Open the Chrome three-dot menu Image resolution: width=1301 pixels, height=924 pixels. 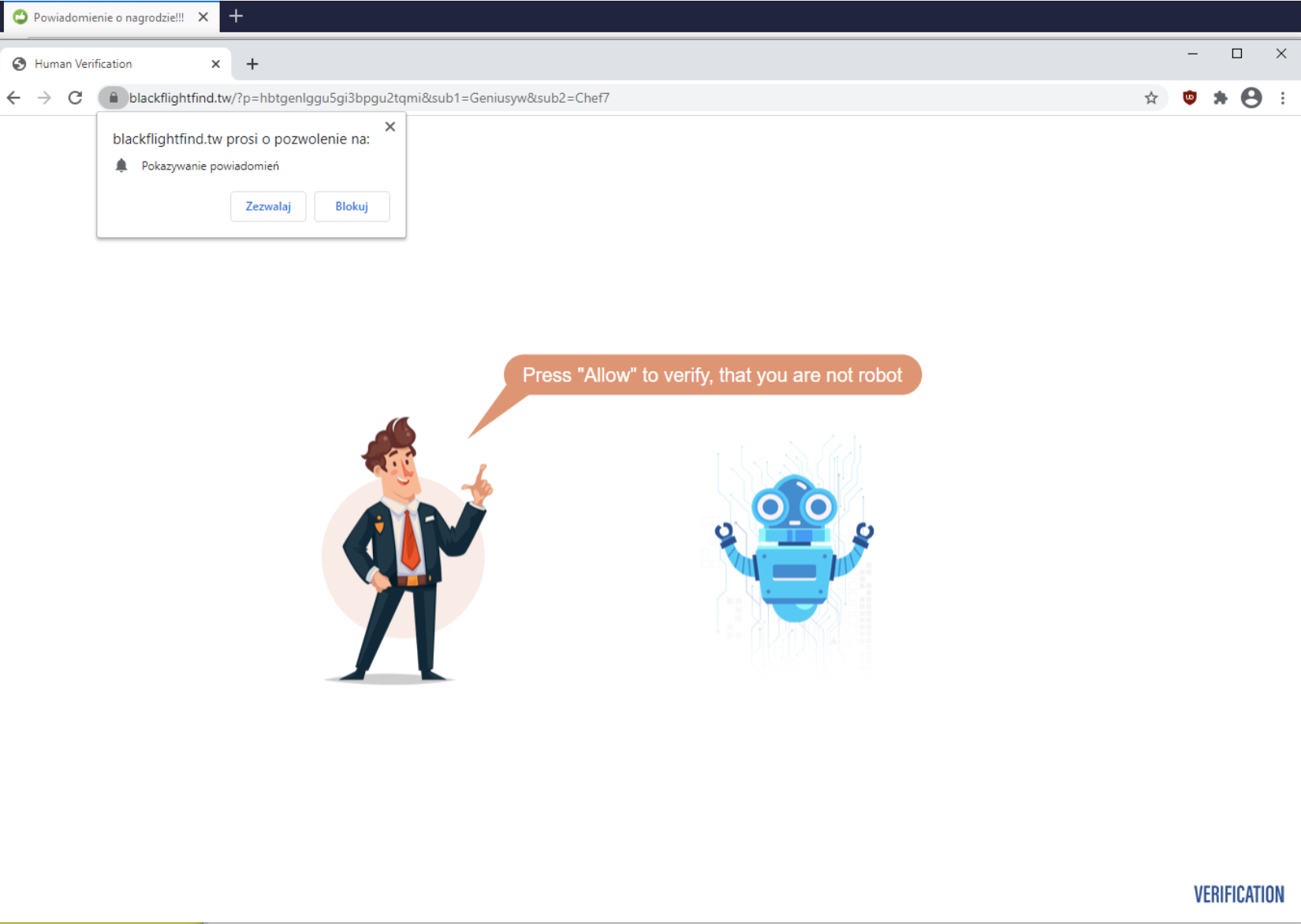click(1283, 98)
